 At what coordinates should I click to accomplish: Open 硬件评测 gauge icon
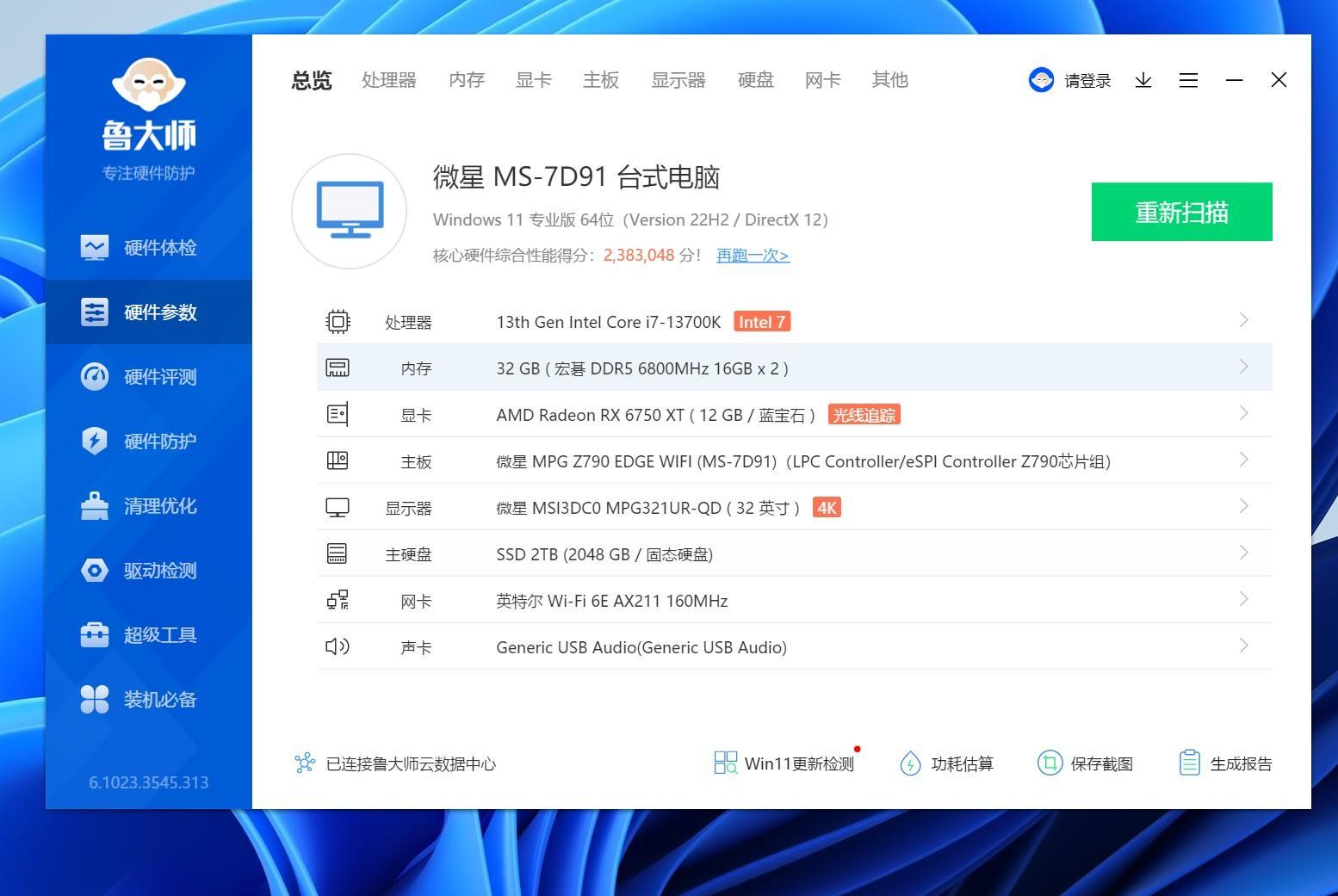click(x=95, y=377)
